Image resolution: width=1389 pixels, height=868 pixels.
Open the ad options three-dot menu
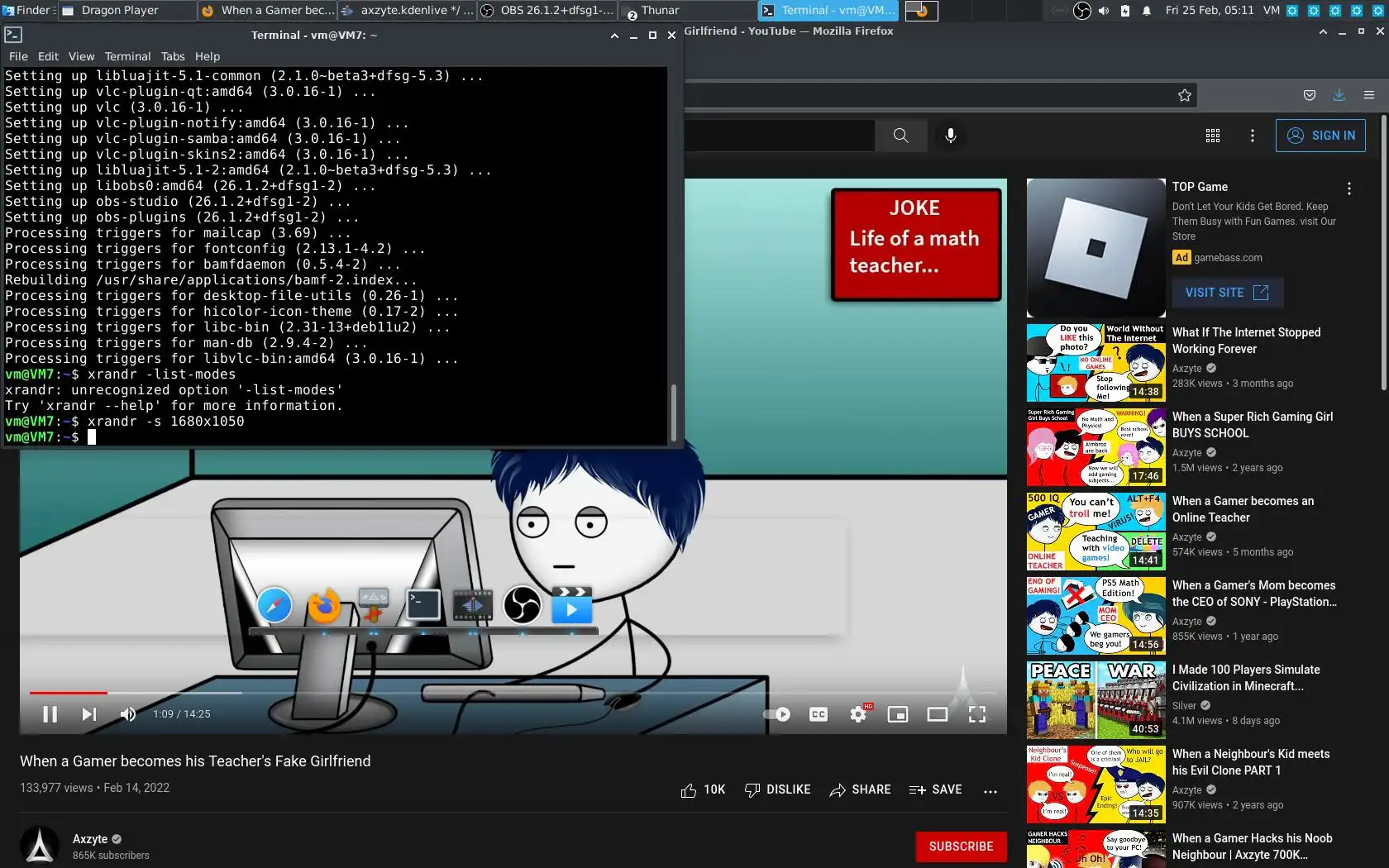pyautogui.click(x=1349, y=188)
